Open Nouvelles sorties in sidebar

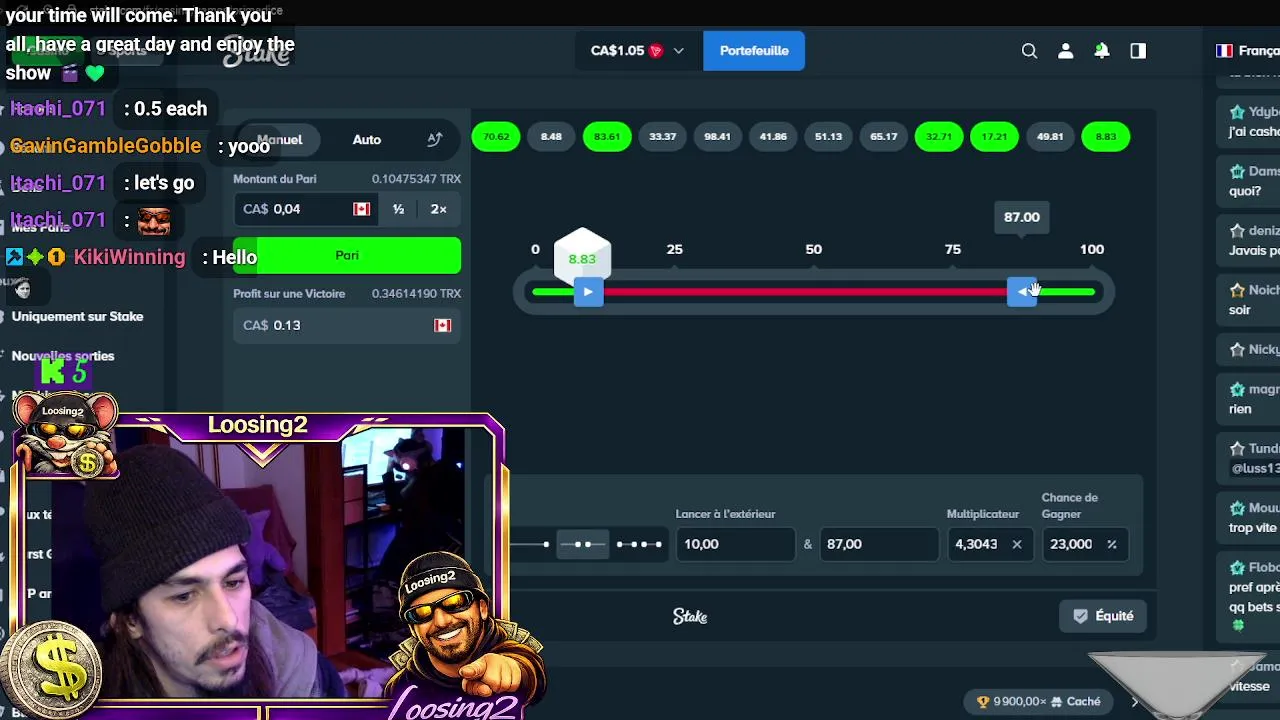coord(63,356)
